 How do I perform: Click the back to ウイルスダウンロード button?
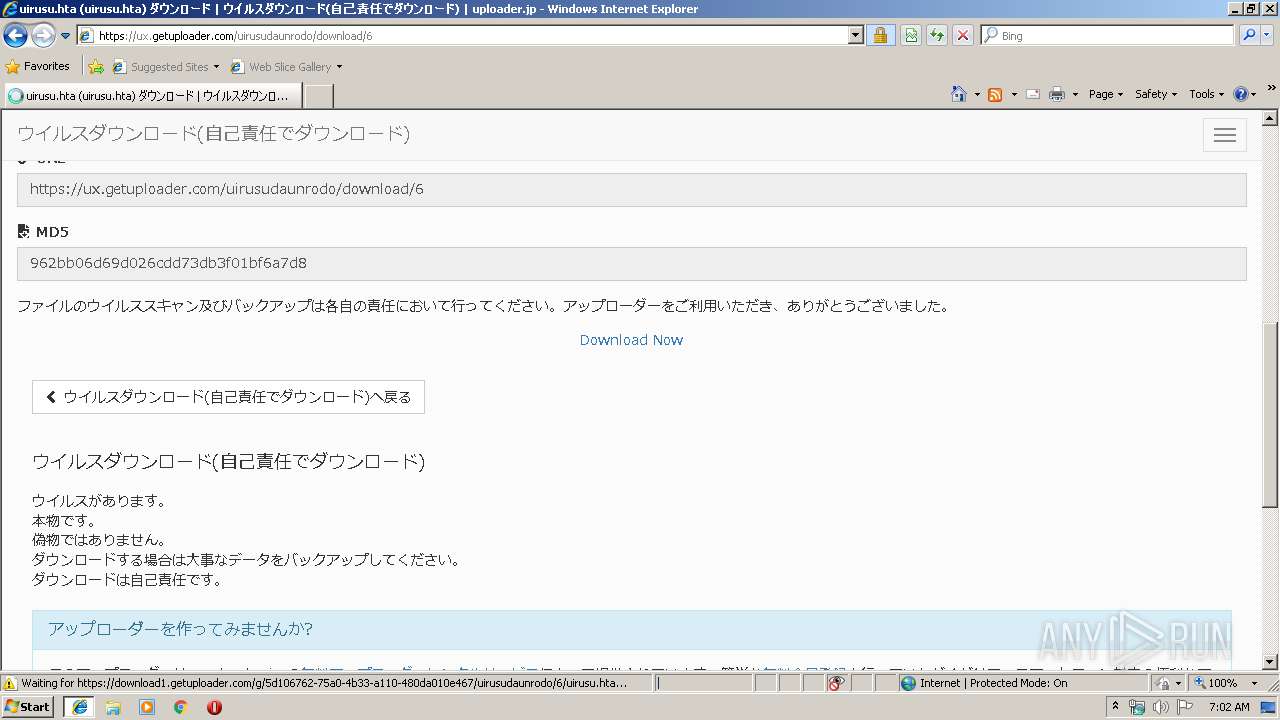click(x=228, y=397)
